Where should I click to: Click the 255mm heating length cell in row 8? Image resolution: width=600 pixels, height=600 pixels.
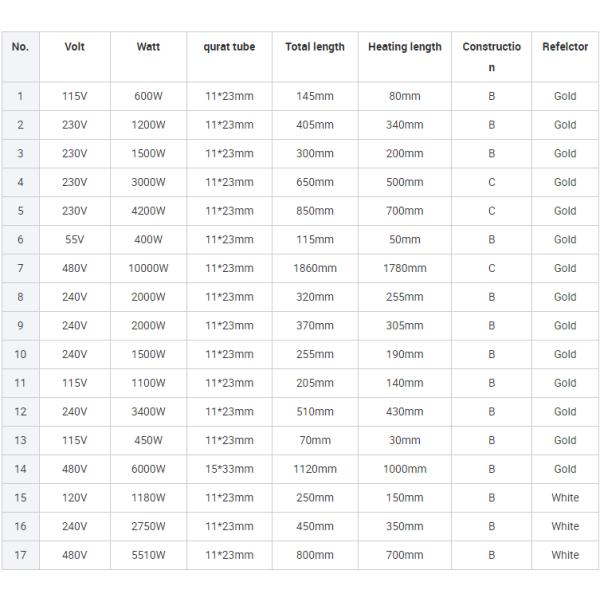tap(405, 297)
